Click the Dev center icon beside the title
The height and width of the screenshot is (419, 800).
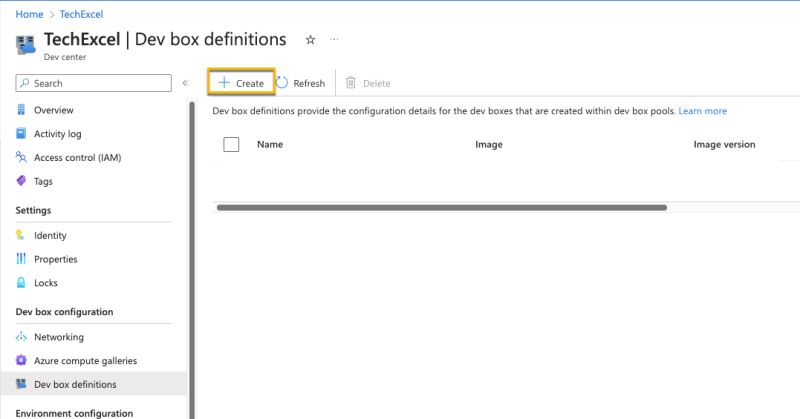pyautogui.click(x=26, y=45)
